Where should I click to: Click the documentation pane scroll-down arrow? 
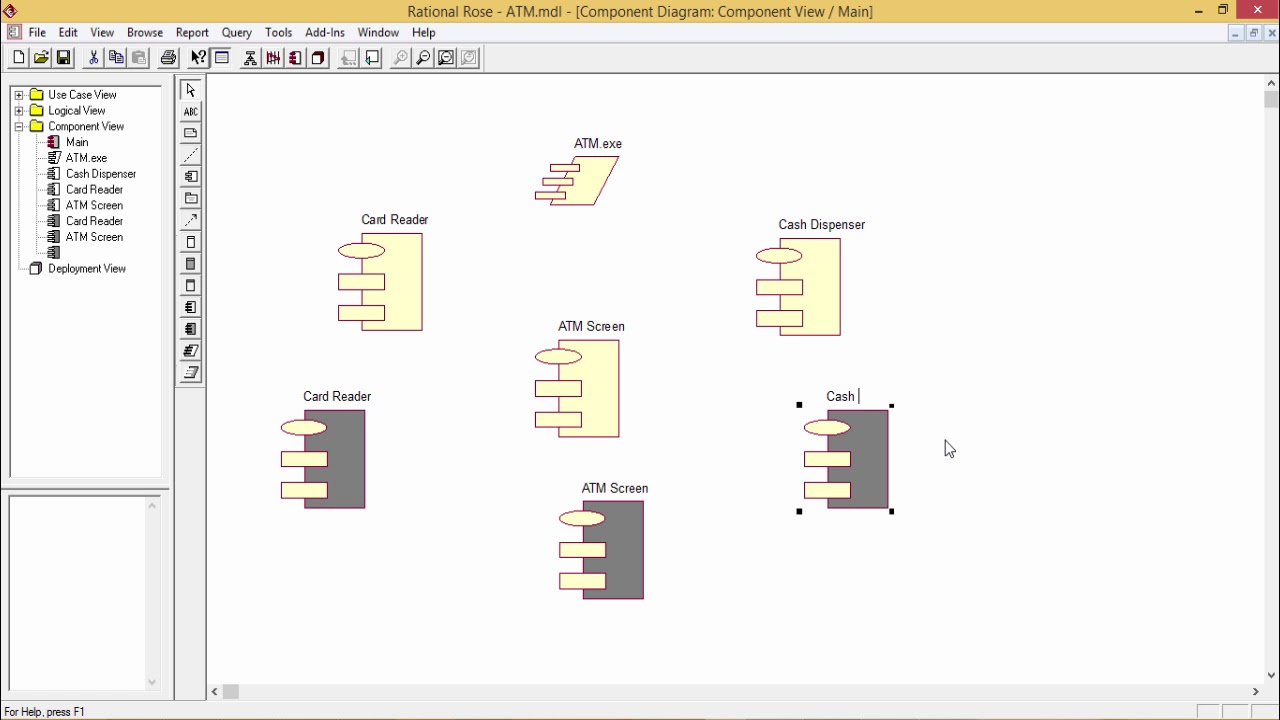point(152,682)
